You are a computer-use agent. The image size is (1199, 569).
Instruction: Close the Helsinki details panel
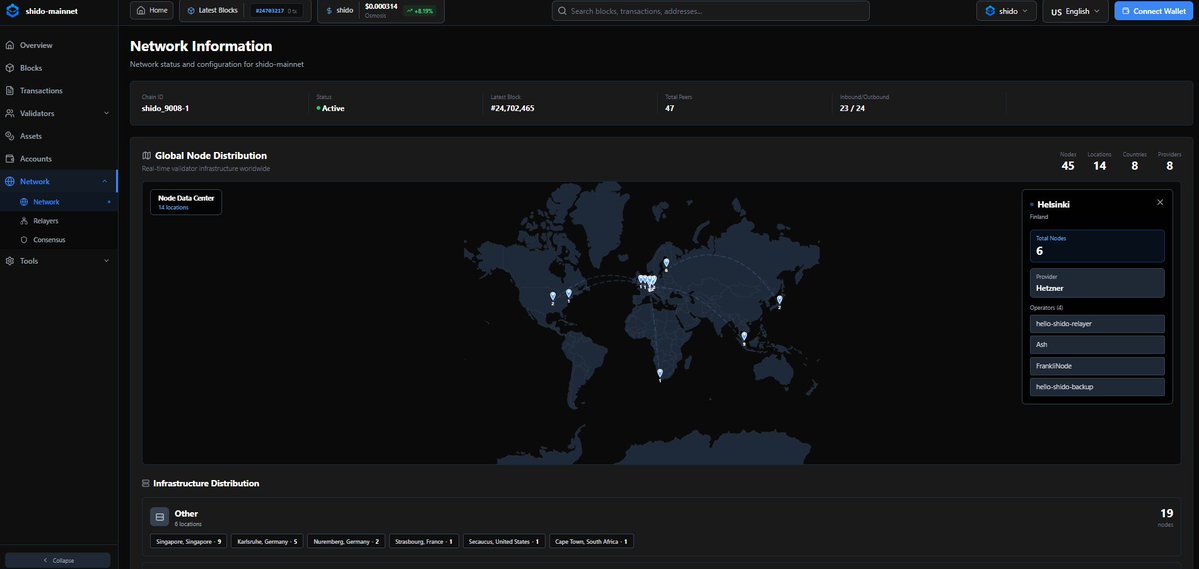(1159, 202)
